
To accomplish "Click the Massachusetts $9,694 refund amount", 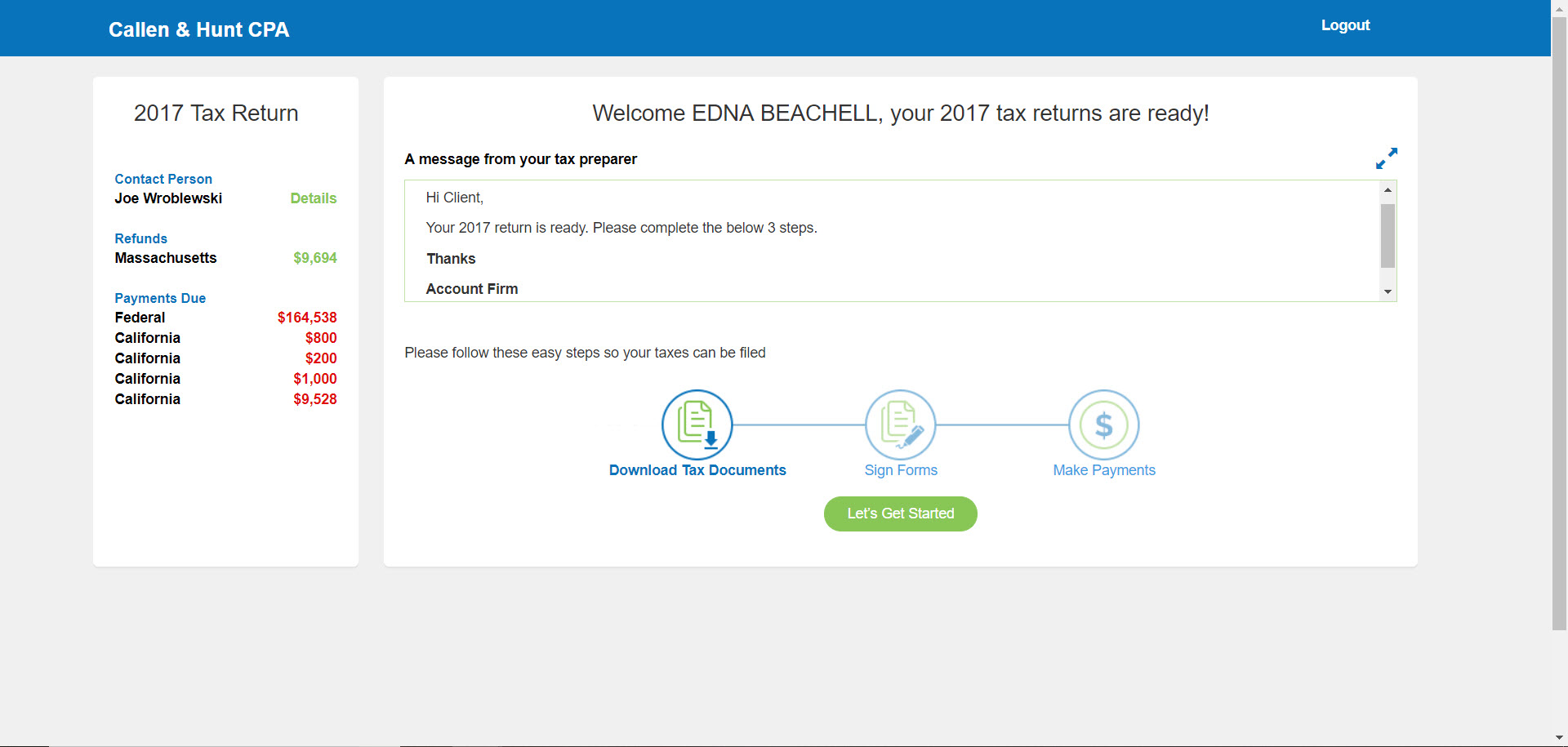I will 314,258.
